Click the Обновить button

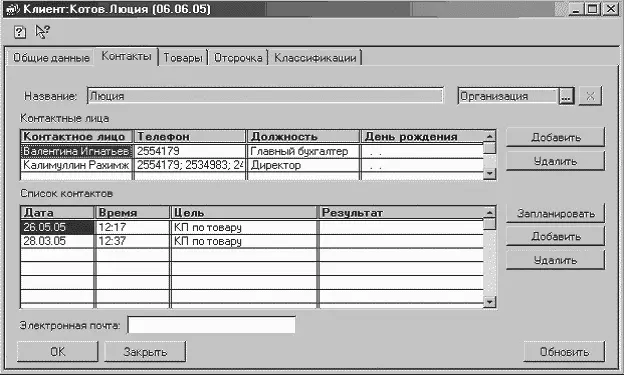point(564,352)
